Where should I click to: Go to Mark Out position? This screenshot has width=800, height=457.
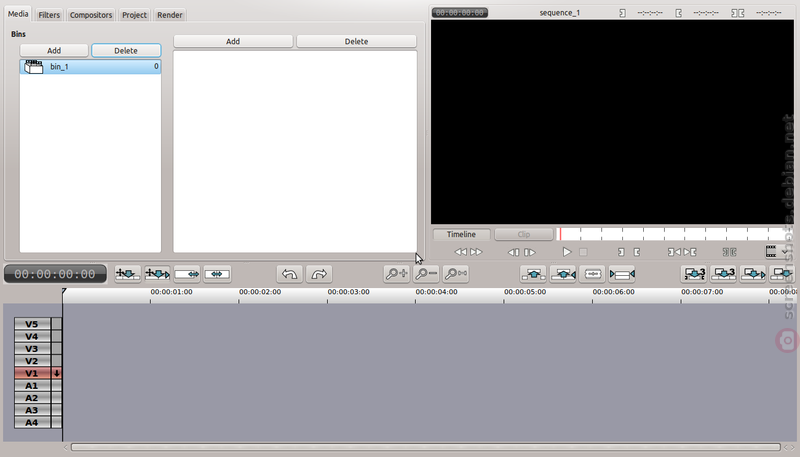click(690, 252)
